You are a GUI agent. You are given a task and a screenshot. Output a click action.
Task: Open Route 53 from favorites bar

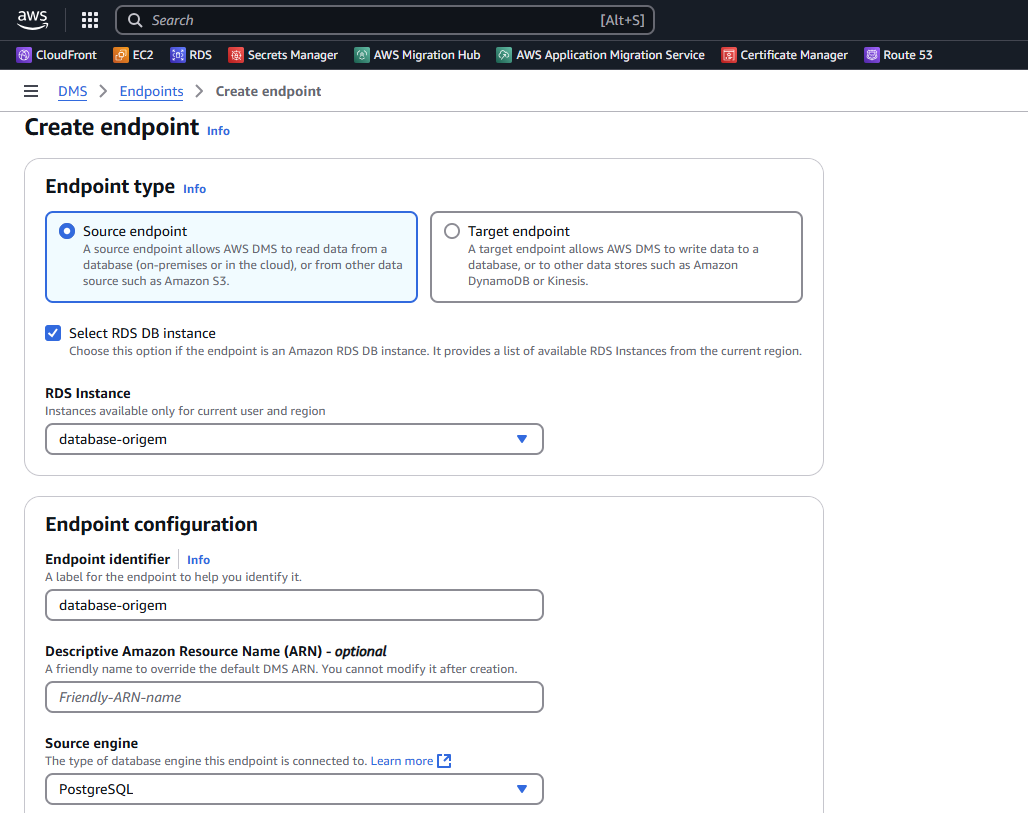click(x=898, y=55)
